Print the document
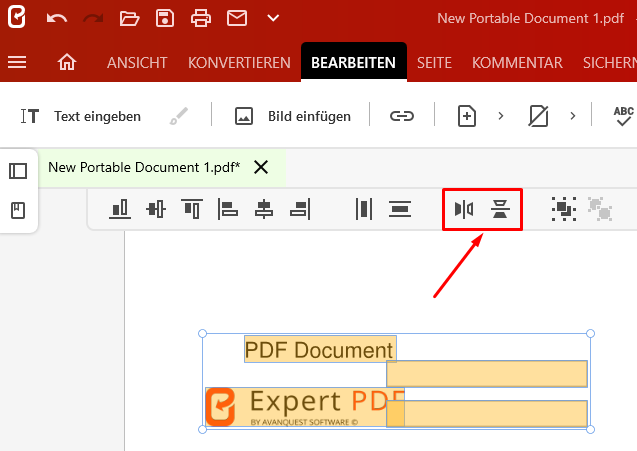 pos(201,18)
